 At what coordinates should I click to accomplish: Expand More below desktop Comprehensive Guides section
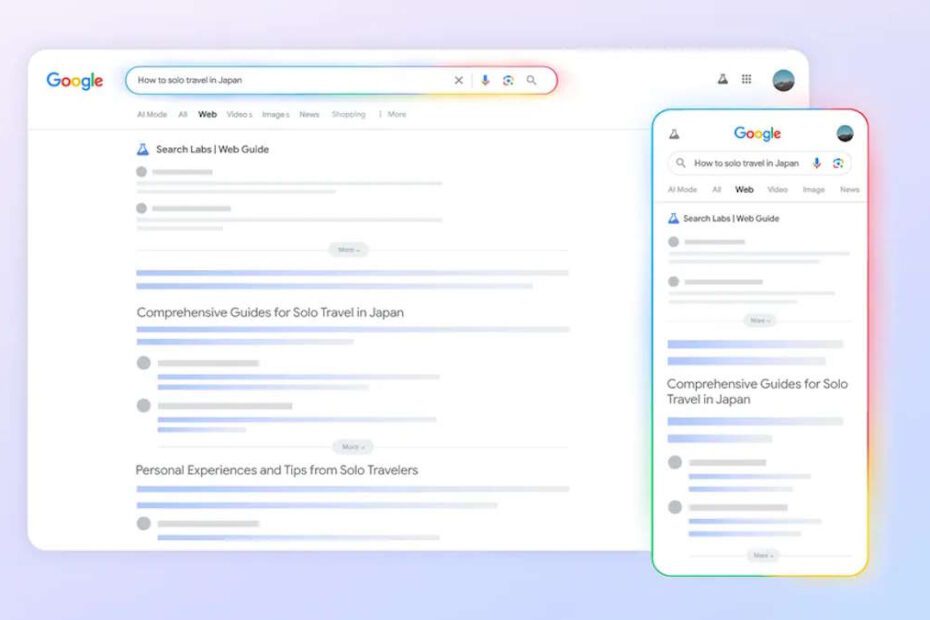click(352, 447)
